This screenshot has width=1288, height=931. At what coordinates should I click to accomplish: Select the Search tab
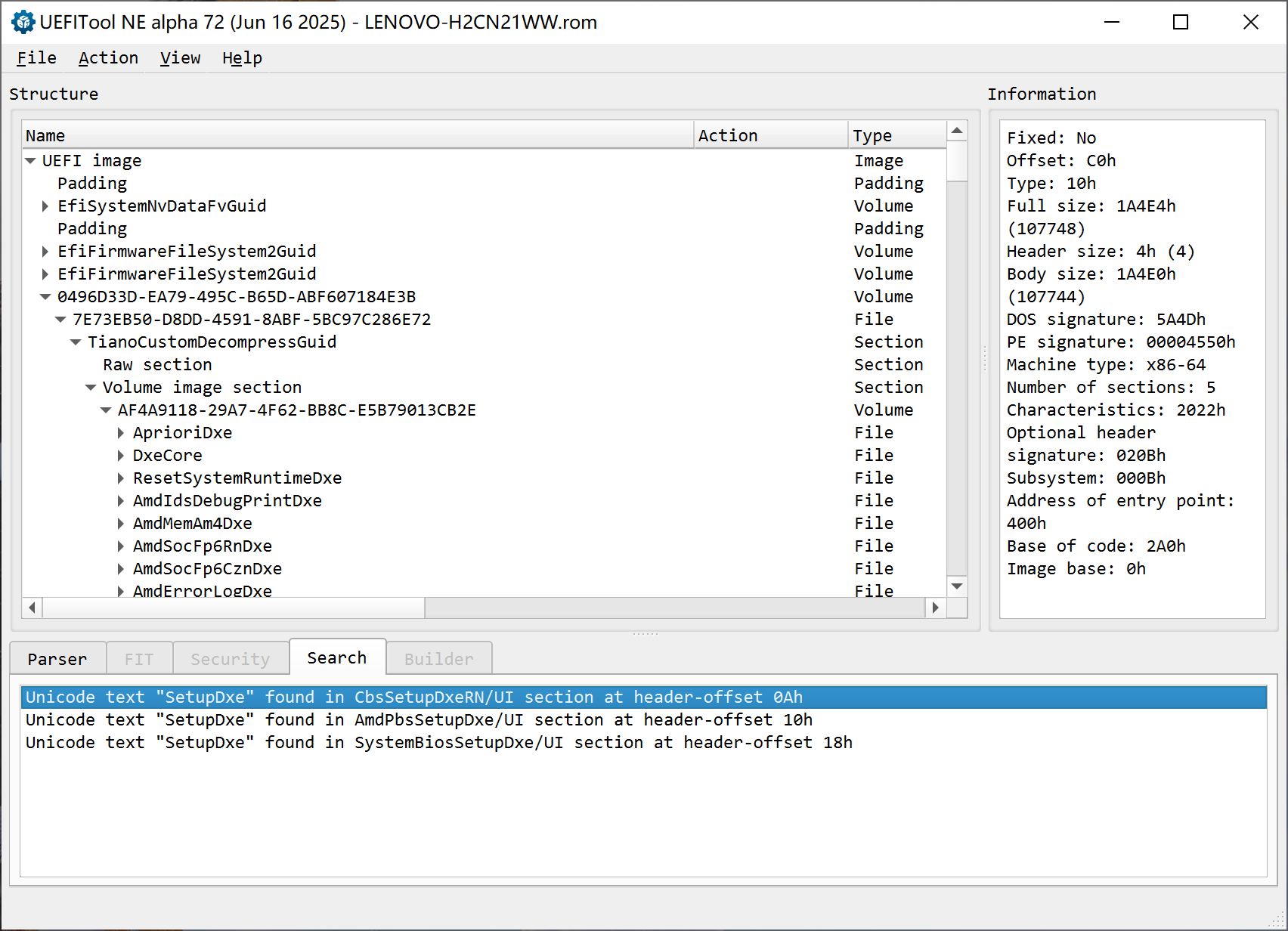tap(337, 657)
